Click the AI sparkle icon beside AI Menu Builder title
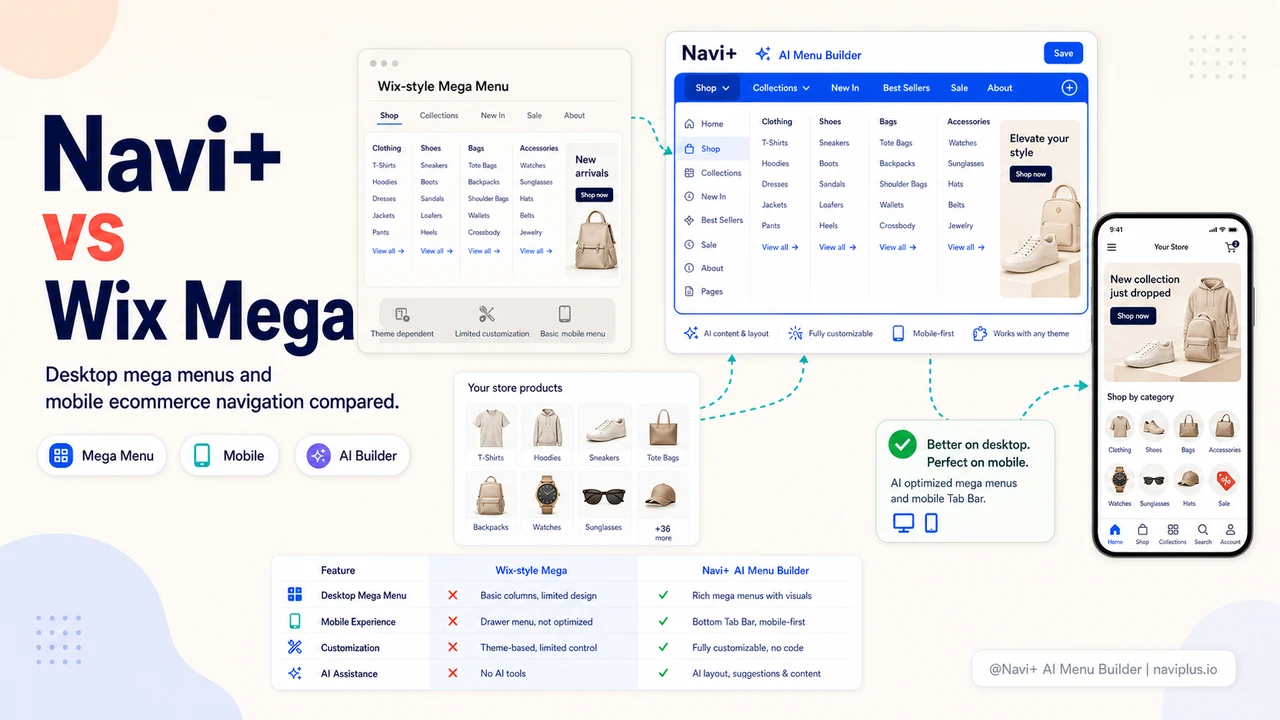This screenshot has width=1280, height=720. [763, 54]
